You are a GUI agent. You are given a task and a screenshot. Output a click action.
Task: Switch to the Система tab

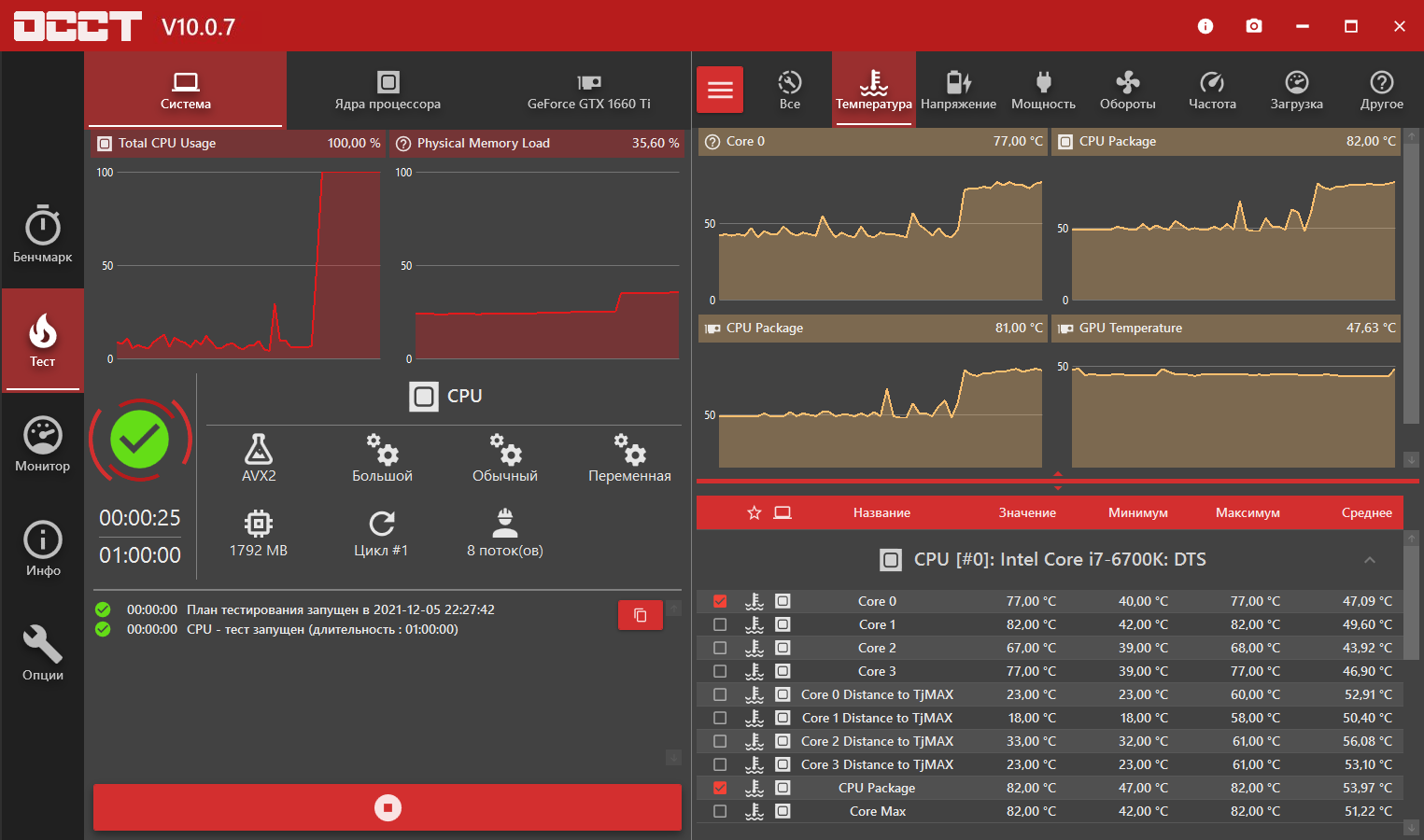click(185, 90)
